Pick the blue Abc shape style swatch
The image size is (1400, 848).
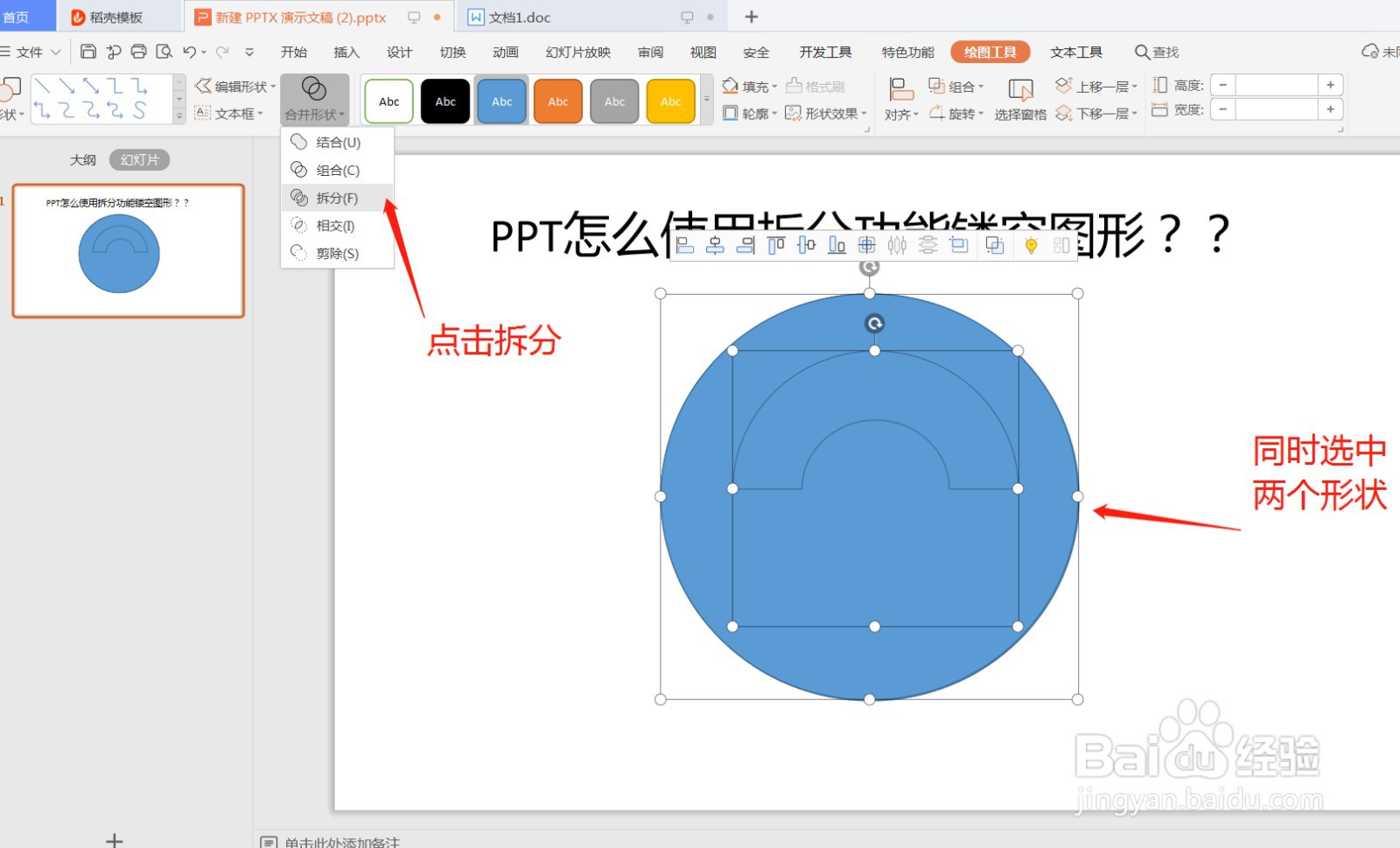coord(500,101)
